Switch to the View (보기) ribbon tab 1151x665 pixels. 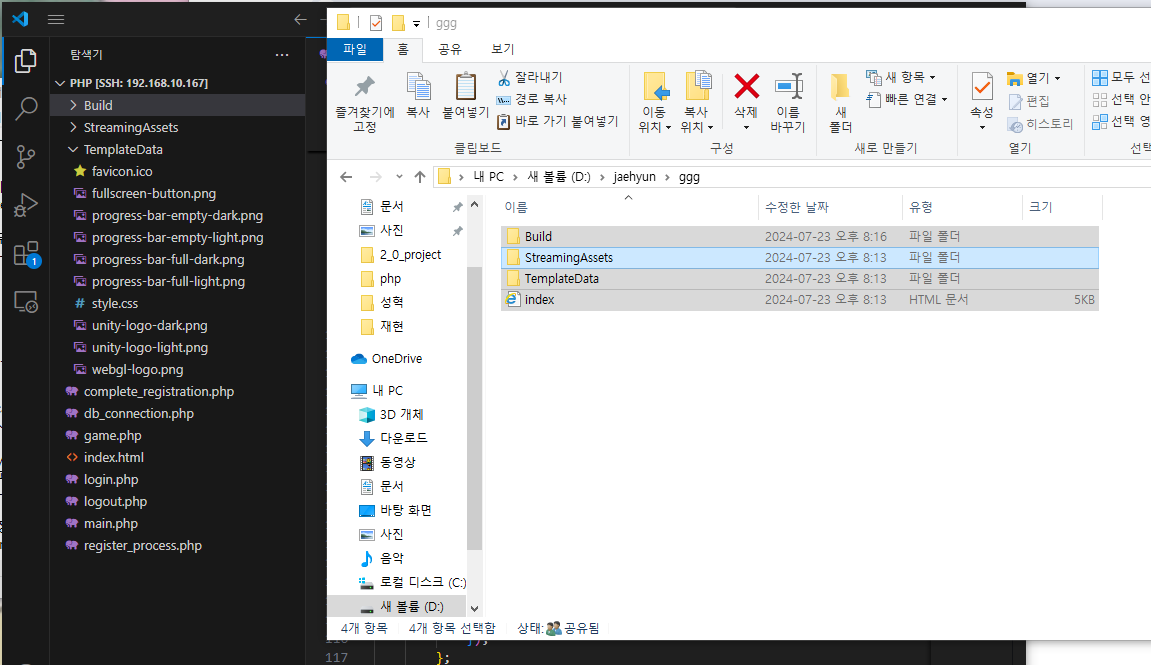pyautogui.click(x=503, y=49)
